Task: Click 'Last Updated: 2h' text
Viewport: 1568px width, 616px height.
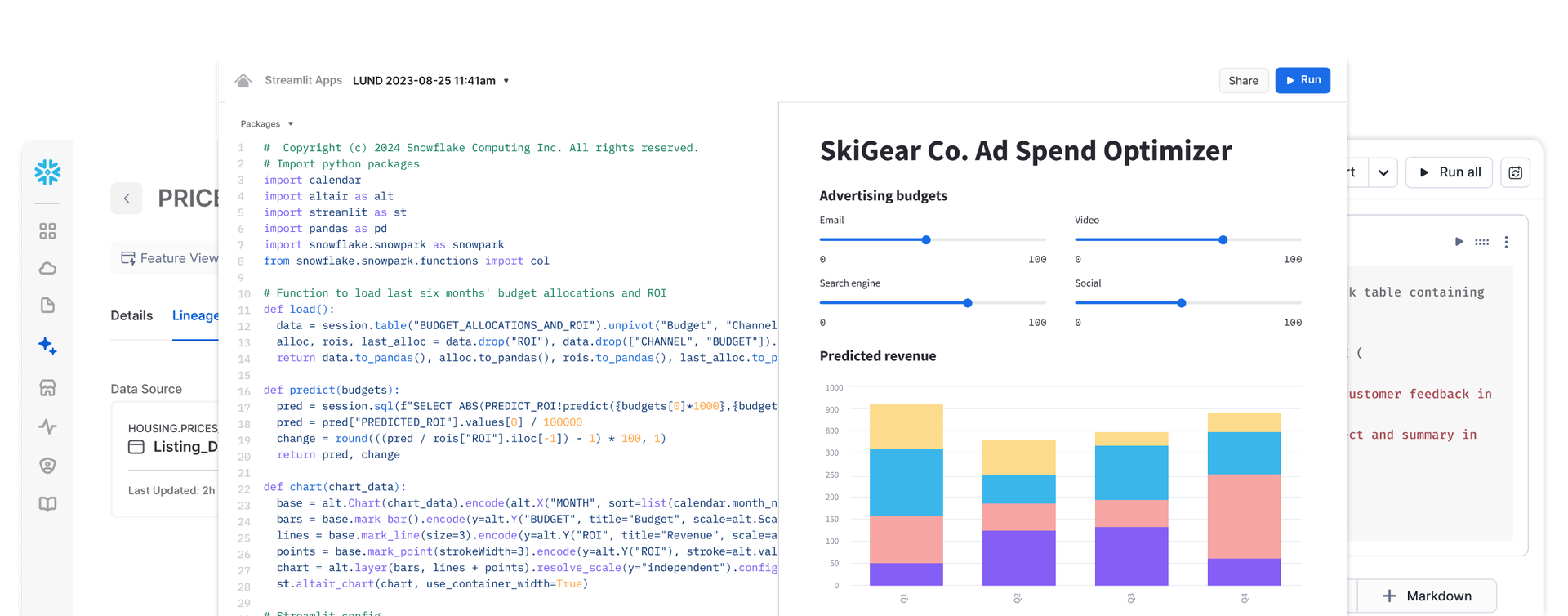Action: coord(171,490)
